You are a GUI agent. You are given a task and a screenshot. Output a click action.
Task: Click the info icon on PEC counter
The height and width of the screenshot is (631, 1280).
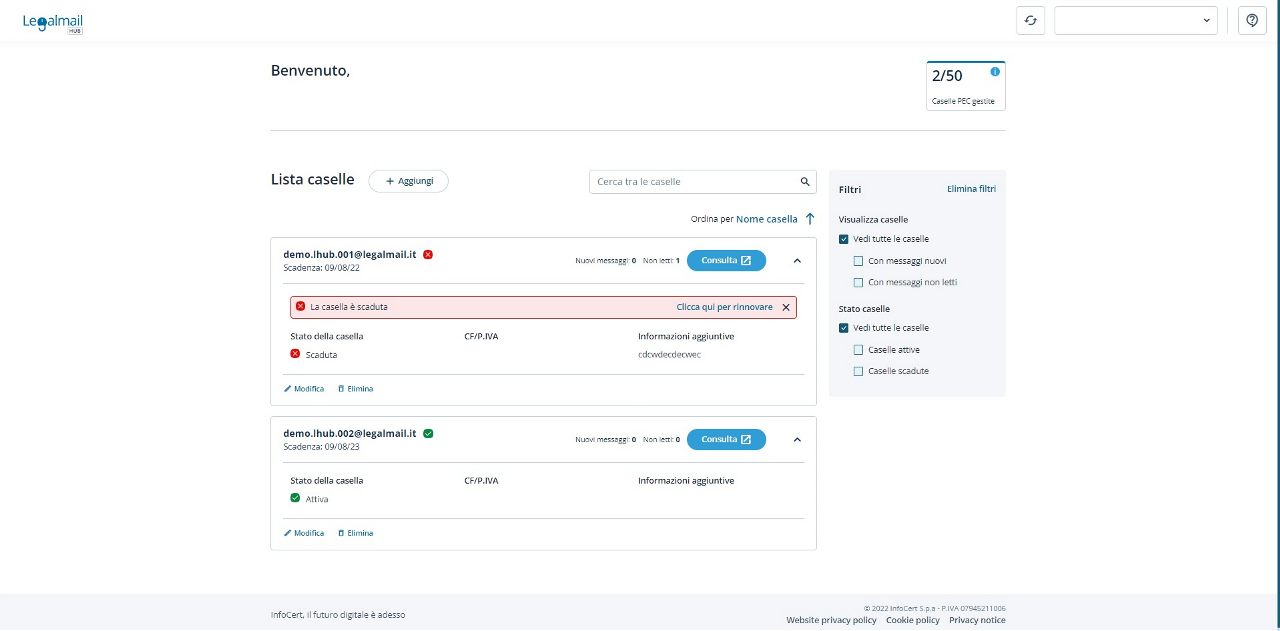tap(994, 72)
